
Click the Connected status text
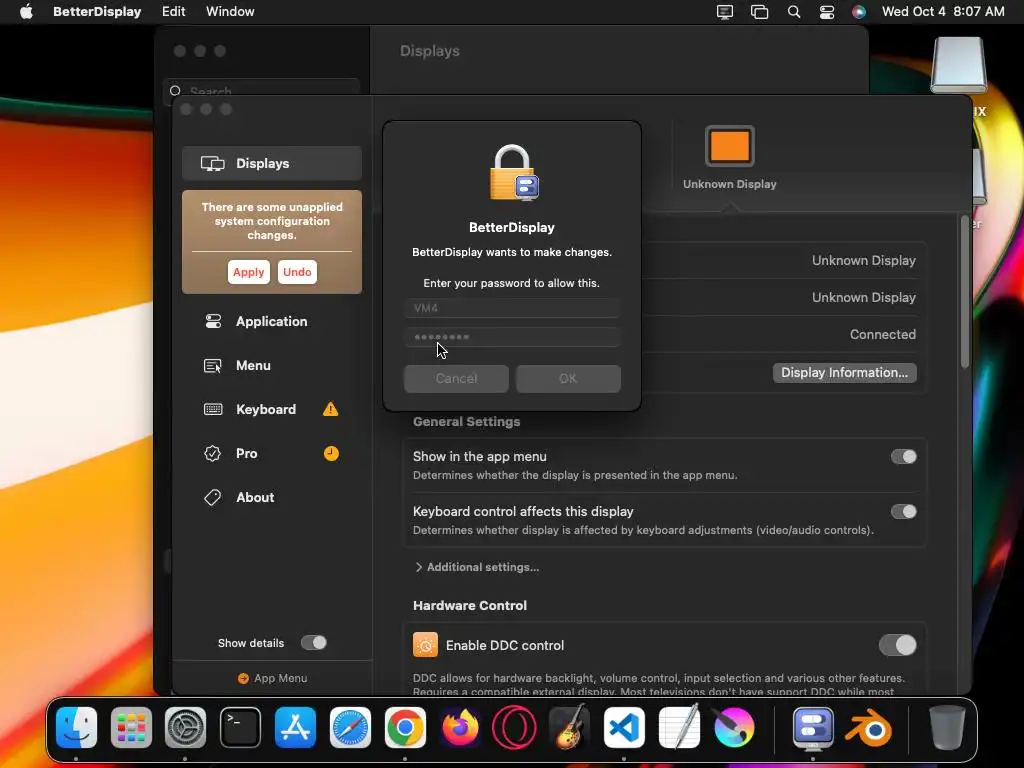[x=882, y=334]
